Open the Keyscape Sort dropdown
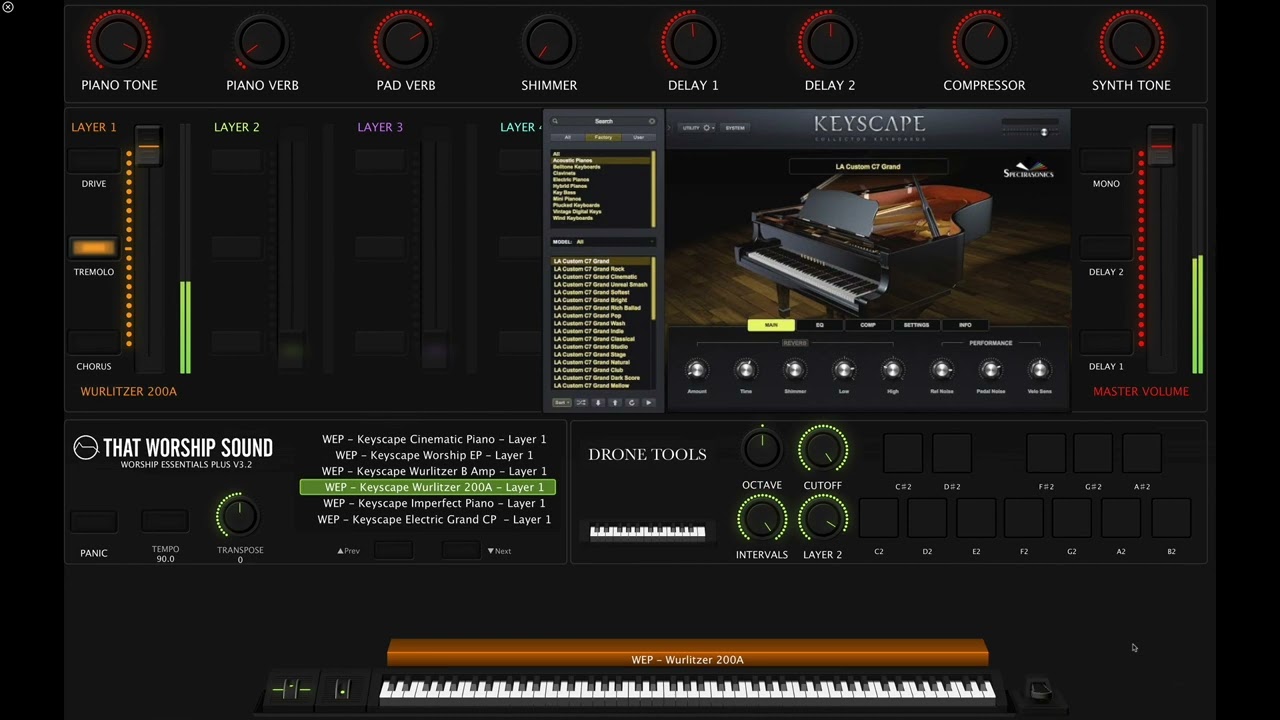Image resolution: width=1280 pixels, height=720 pixels. point(560,402)
